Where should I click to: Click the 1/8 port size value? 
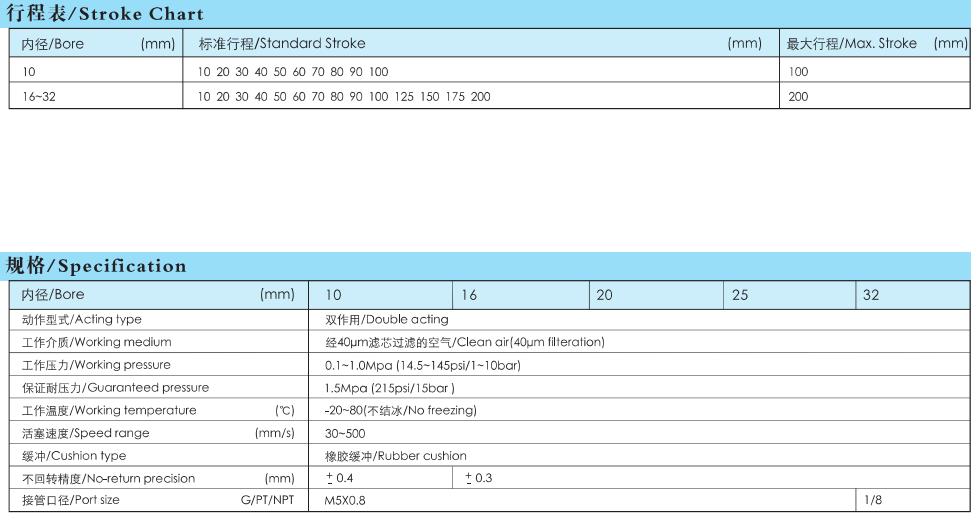pos(873,500)
